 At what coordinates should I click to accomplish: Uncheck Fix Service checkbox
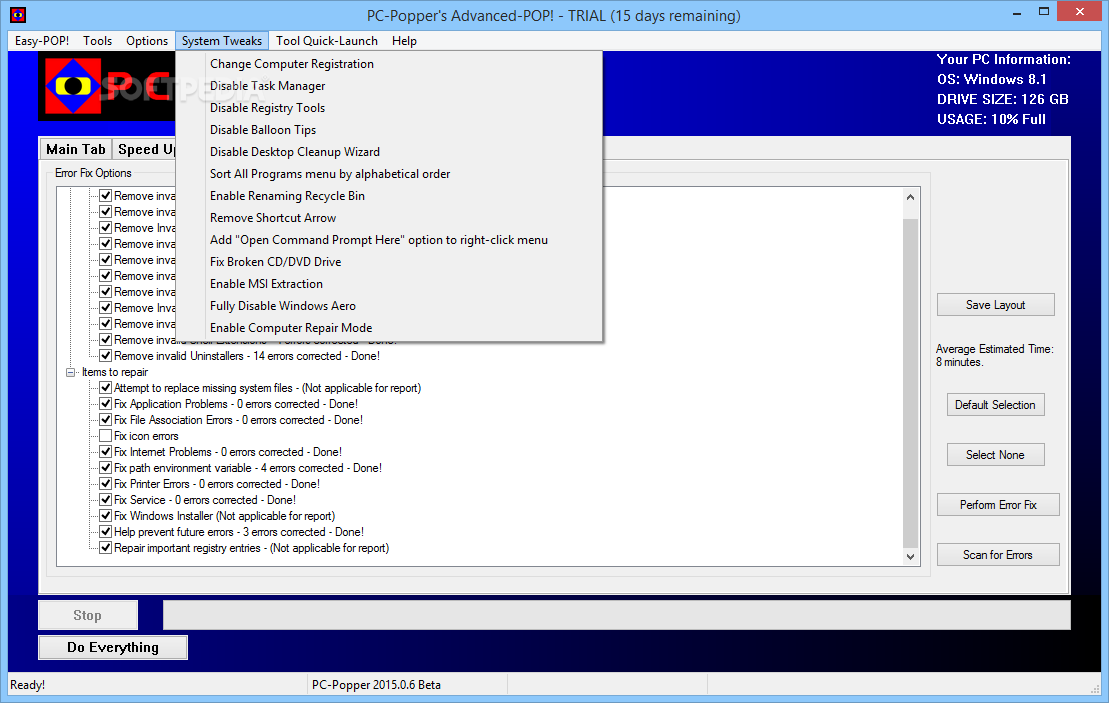tap(105, 500)
